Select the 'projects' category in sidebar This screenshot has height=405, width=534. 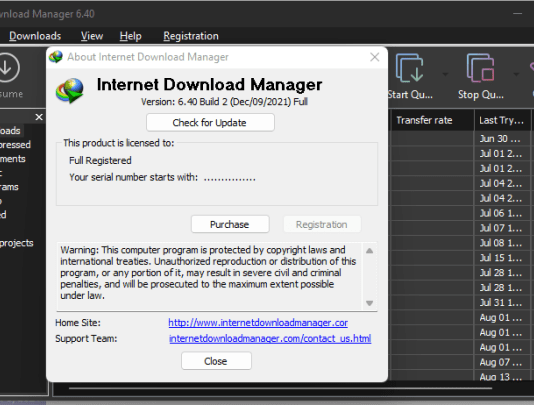point(17,243)
